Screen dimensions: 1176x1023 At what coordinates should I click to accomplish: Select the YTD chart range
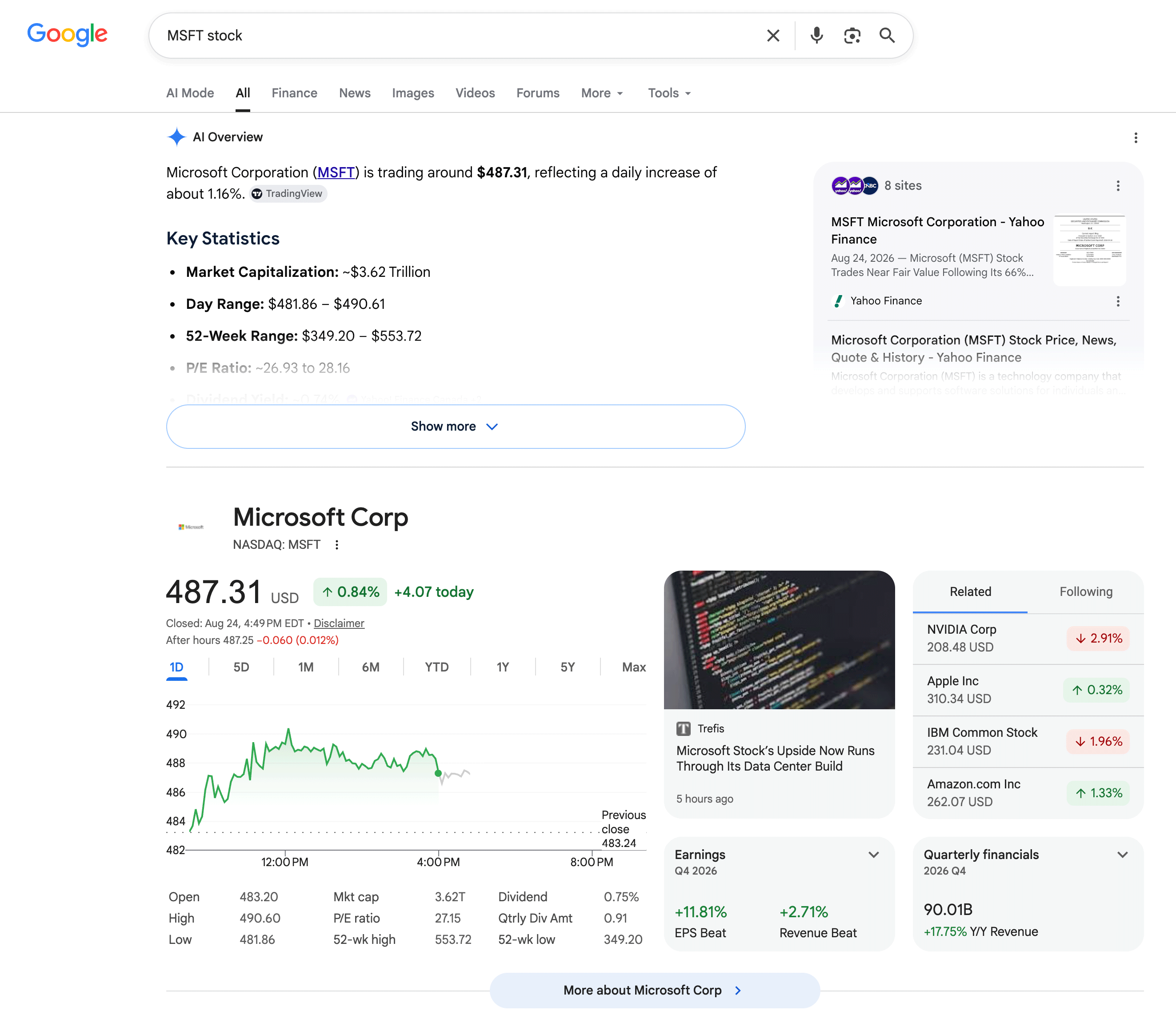(x=437, y=667)
